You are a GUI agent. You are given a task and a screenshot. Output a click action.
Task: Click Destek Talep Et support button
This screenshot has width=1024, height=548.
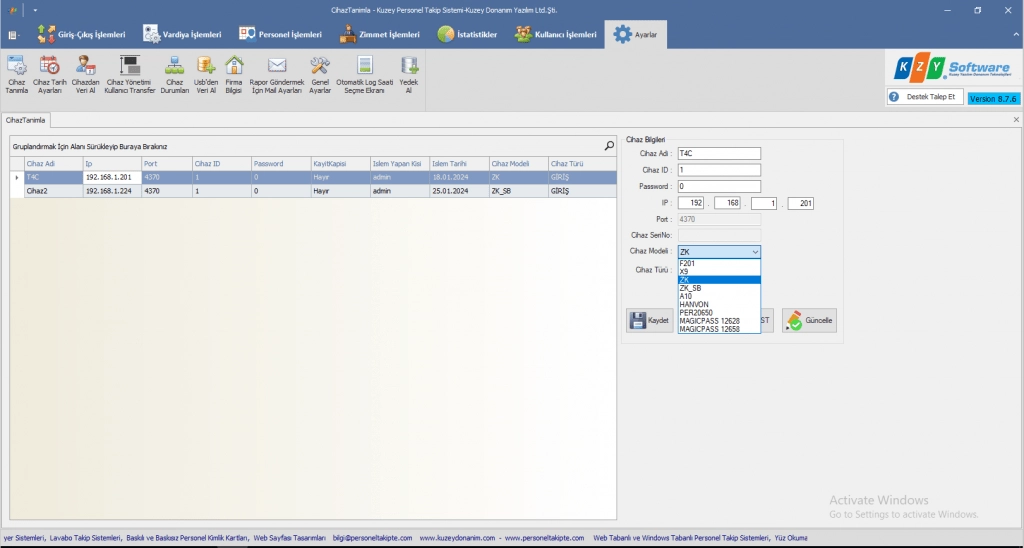click(x=923, y=97)
